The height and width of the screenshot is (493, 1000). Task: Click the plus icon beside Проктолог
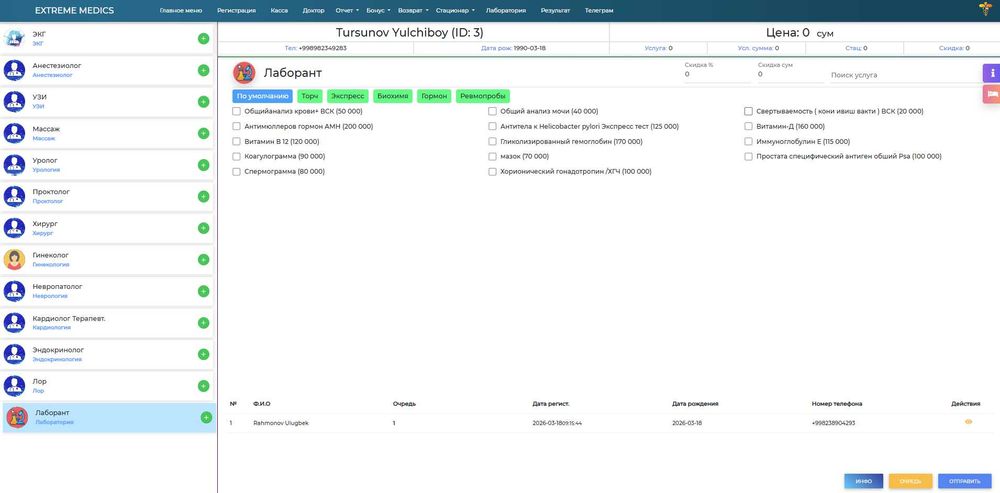[203, 196]
